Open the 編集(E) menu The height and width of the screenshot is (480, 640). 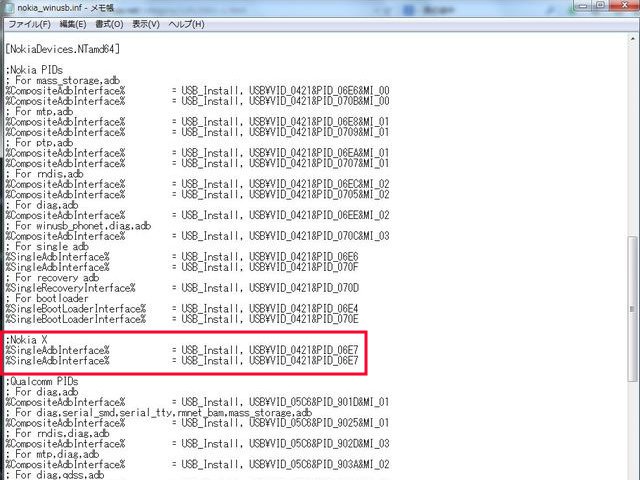73,24
